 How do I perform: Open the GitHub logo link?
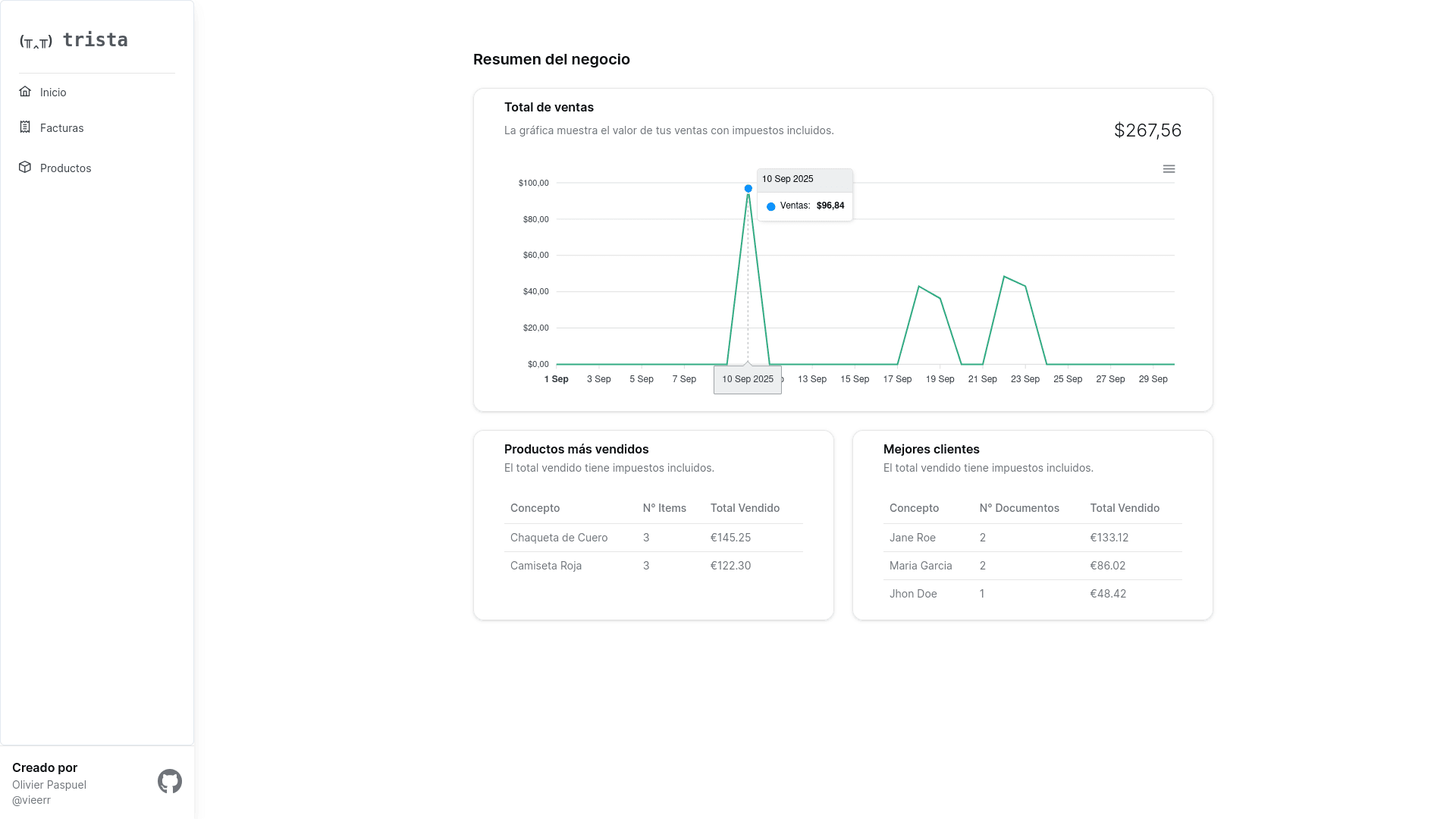170,781
